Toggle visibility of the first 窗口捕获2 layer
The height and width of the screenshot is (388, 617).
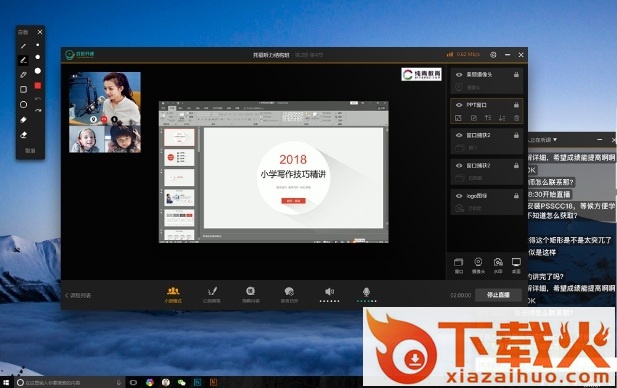coord(459,135)
